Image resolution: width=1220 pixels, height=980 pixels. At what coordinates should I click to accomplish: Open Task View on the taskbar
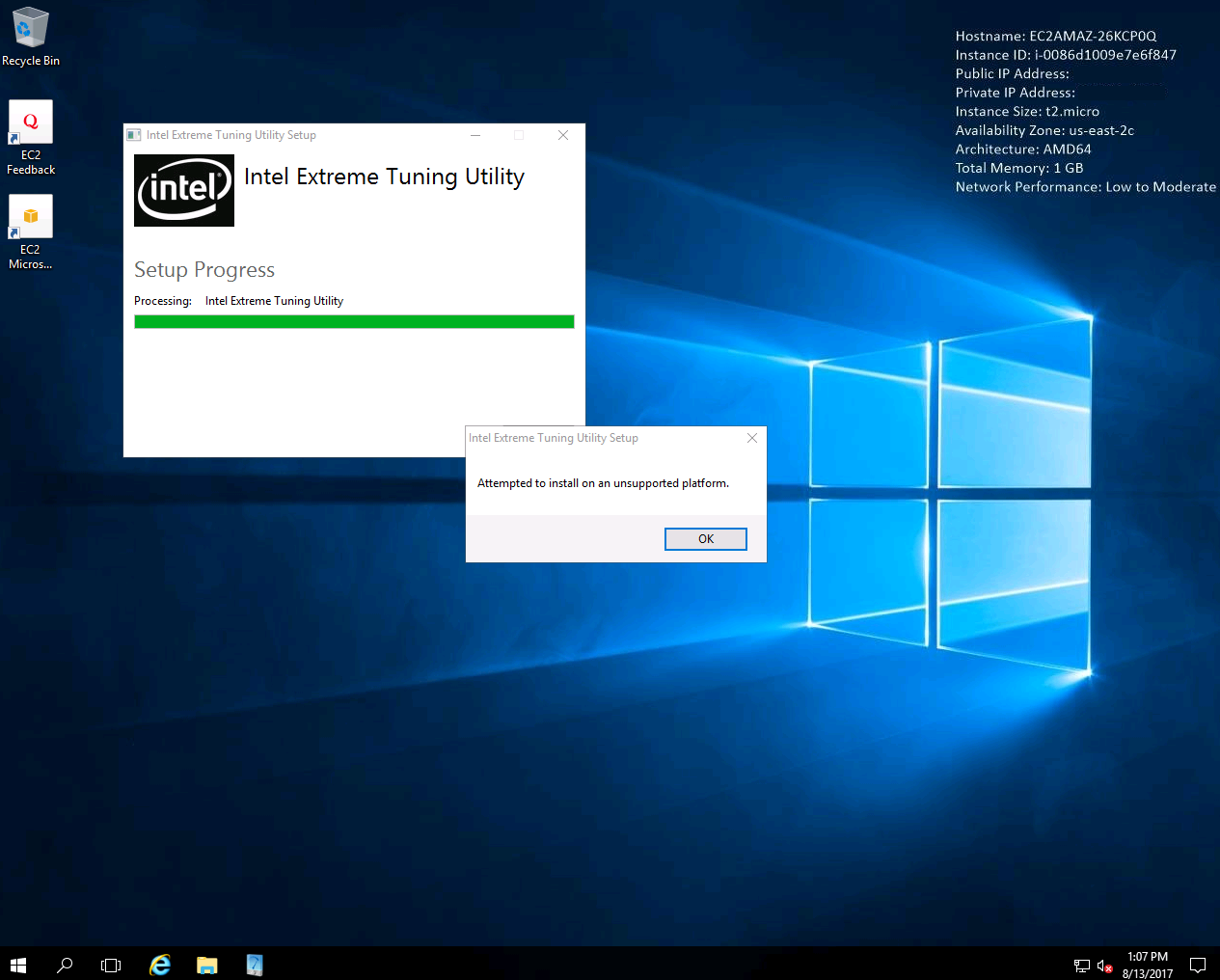point(111,965)
